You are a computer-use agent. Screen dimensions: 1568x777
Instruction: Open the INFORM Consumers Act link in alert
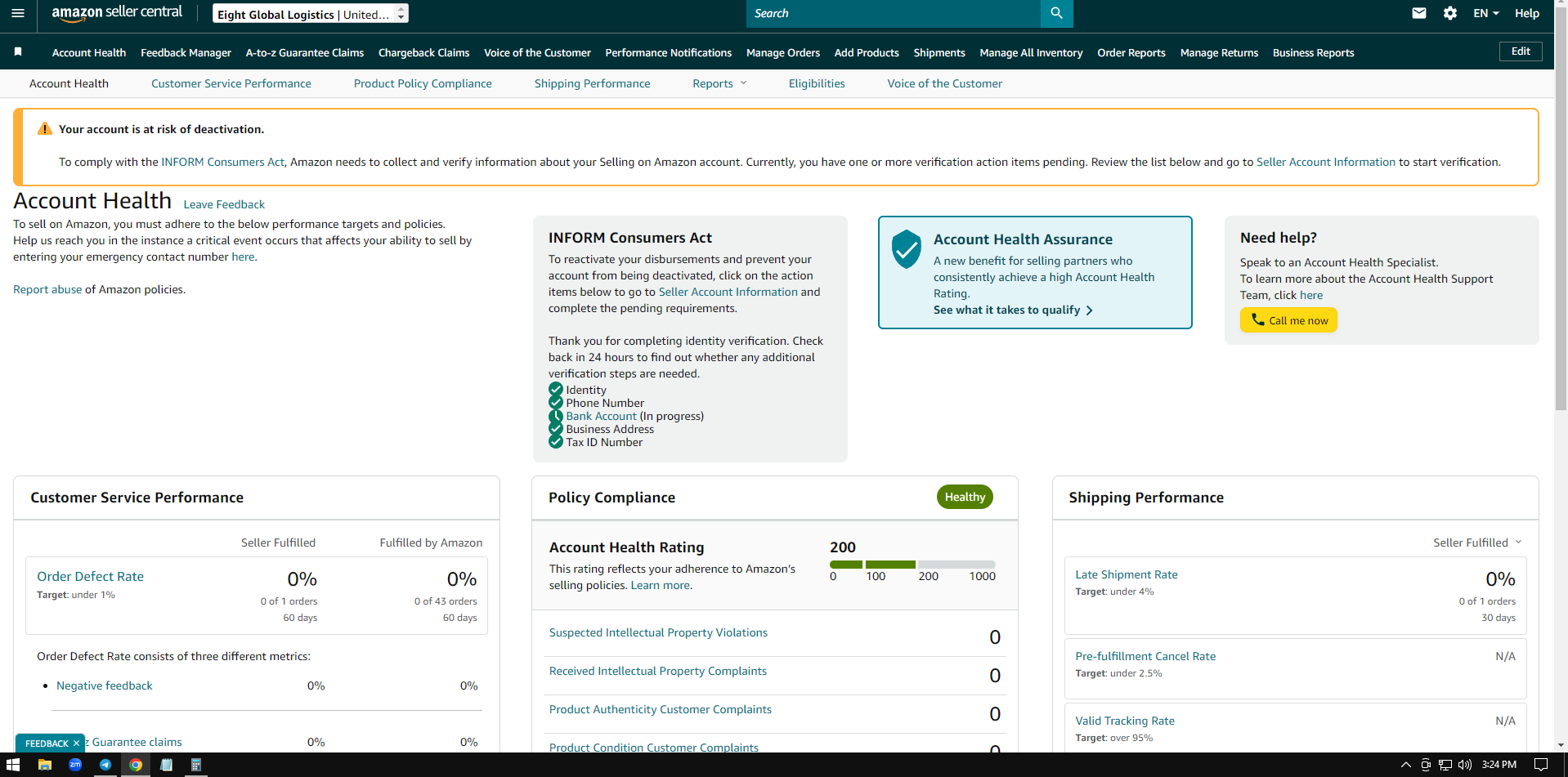click(x=222, y=162)
